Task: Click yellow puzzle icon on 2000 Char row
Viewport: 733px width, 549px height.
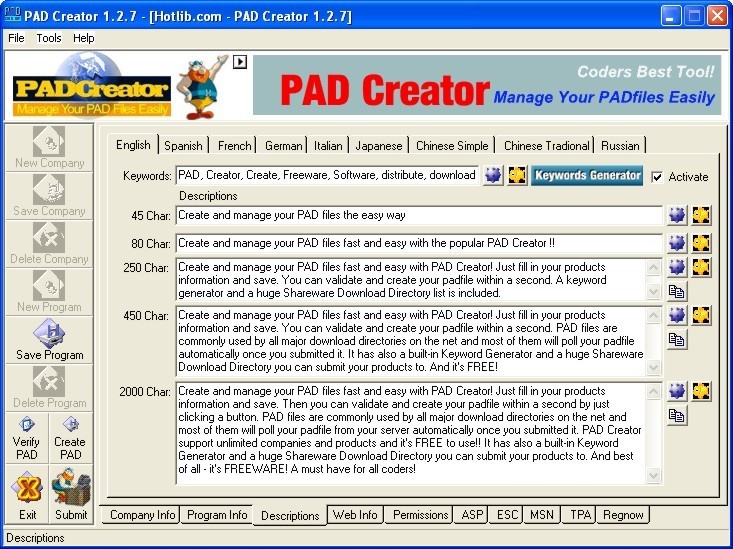Action: 701,391
